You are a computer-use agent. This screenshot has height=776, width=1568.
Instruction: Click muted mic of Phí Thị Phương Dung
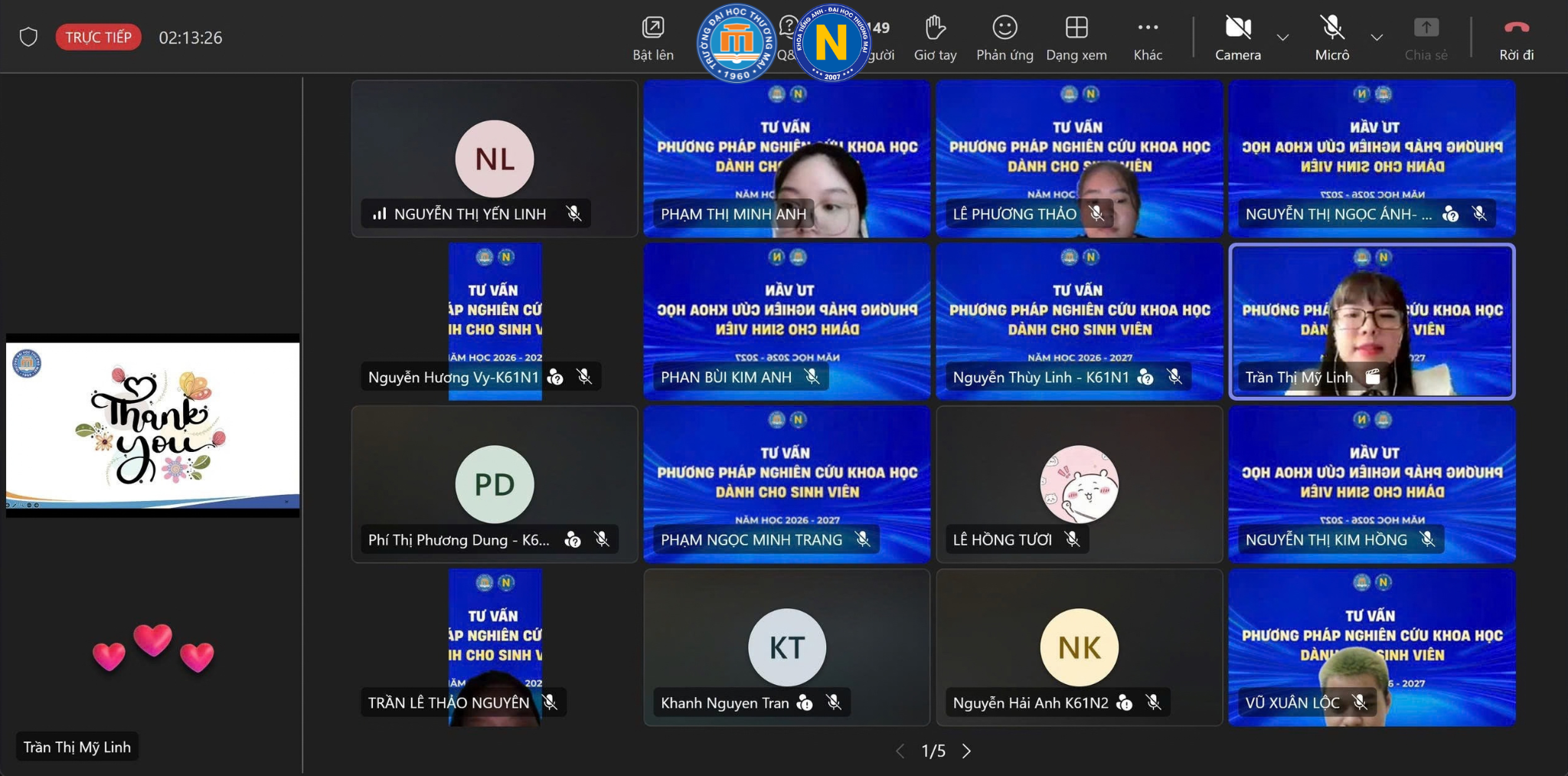602,539
